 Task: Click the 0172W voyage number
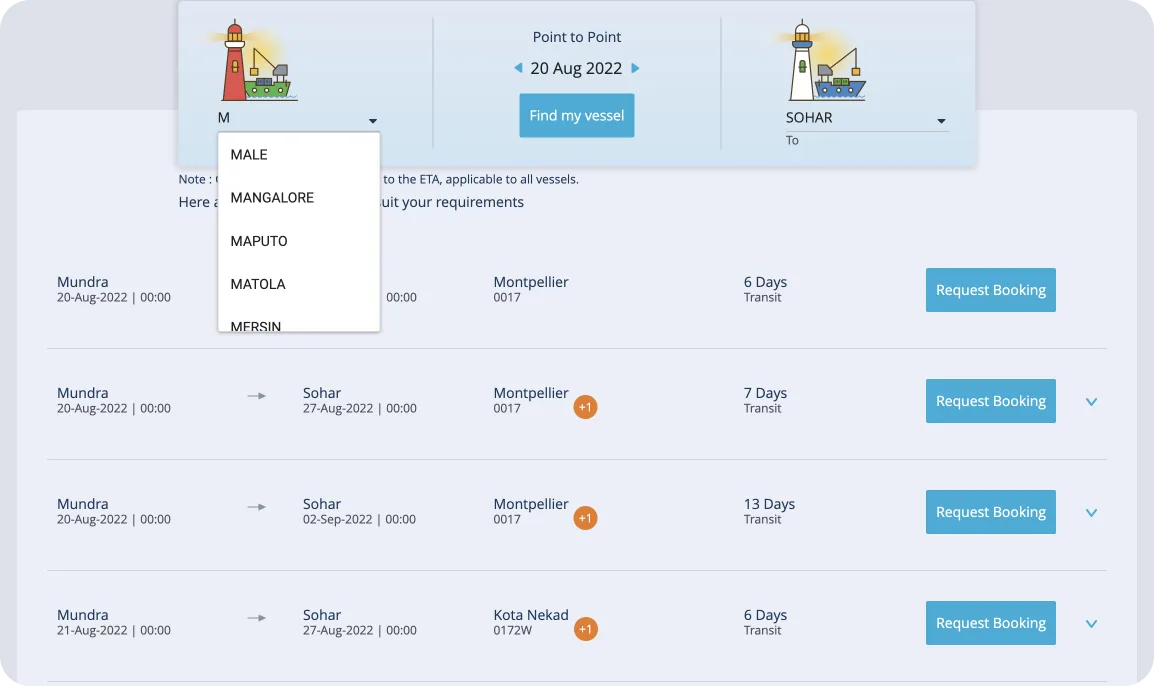point(512,631)
